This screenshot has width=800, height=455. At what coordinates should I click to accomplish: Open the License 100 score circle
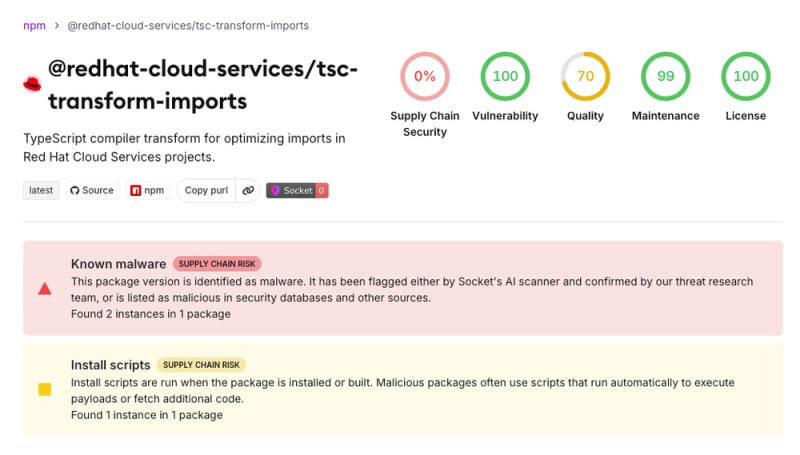click(745, 76)
